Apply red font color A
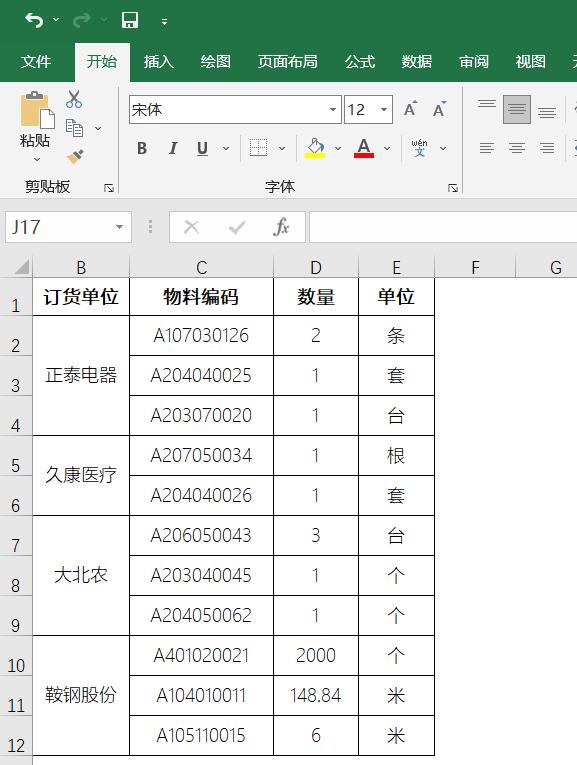Screen dimensions: 577x765 [x=364, y=148]
